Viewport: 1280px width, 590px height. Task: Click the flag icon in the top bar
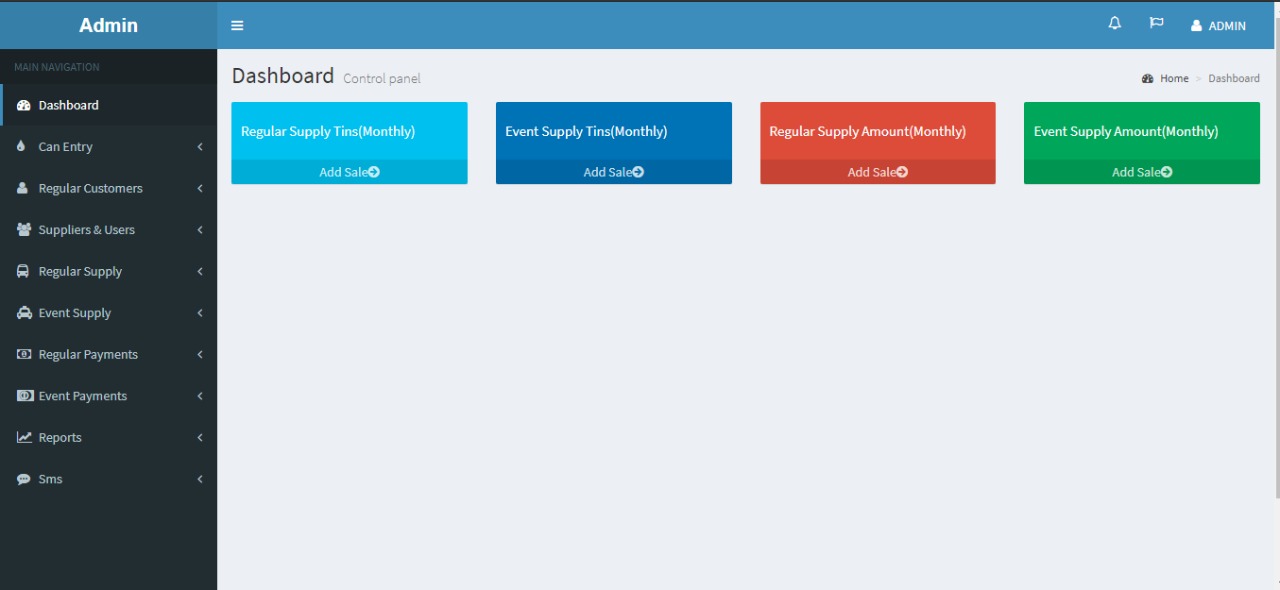1156,23
